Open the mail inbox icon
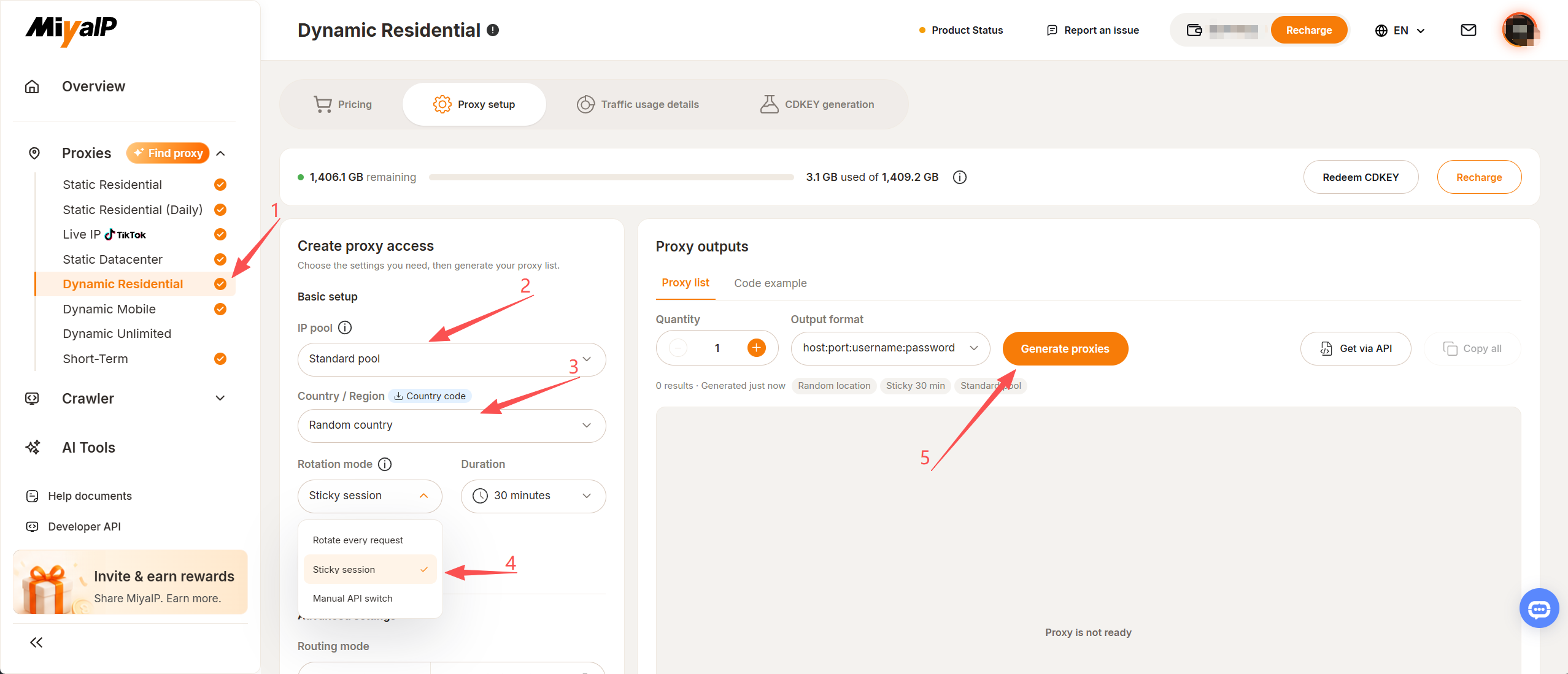Image resolution: width=1568 pixels, height=674 pixels. coord(1469,30)
